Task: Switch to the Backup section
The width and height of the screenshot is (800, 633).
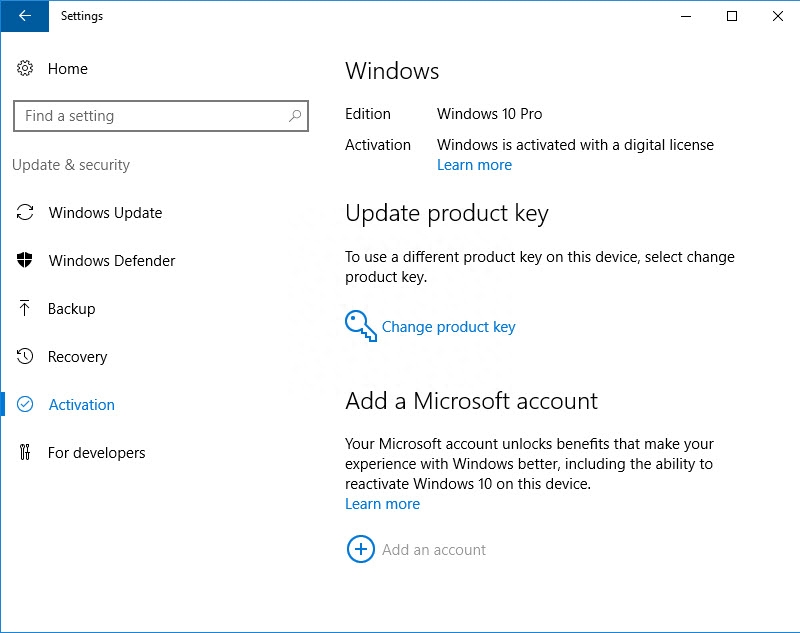Action: pyautogui.click(x=70, y=308)
